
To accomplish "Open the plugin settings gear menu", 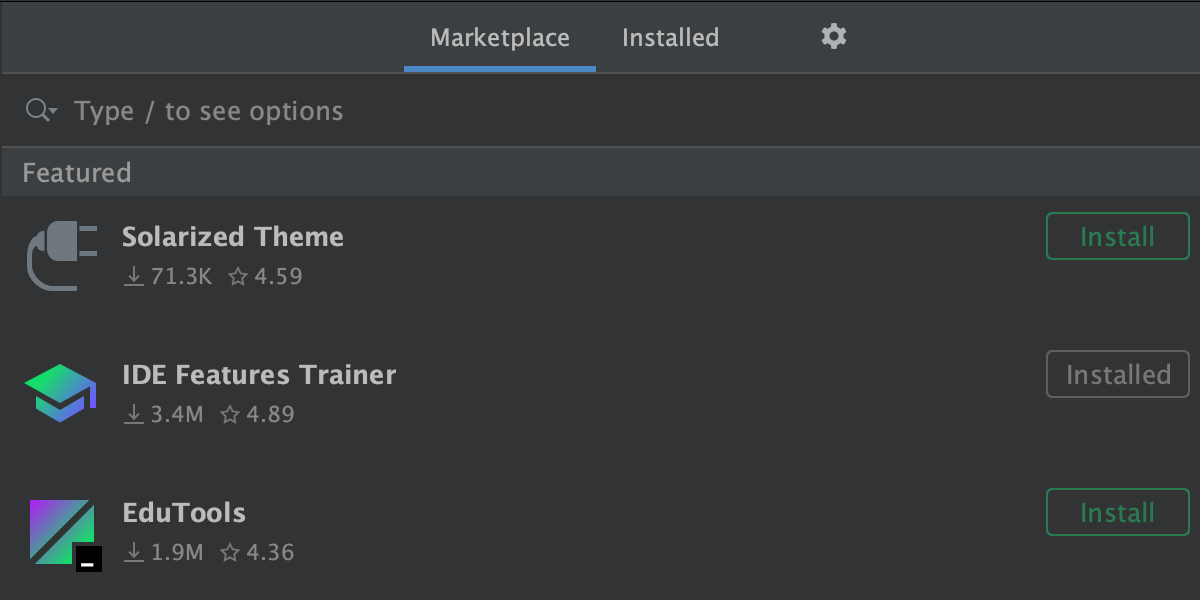I will [833, 37].
